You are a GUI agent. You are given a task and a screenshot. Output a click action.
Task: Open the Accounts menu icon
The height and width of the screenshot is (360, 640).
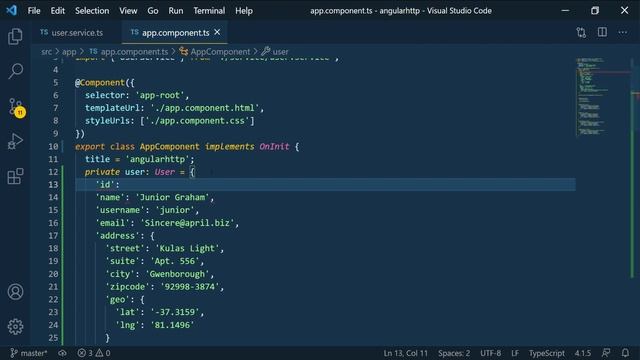(15, 292)
